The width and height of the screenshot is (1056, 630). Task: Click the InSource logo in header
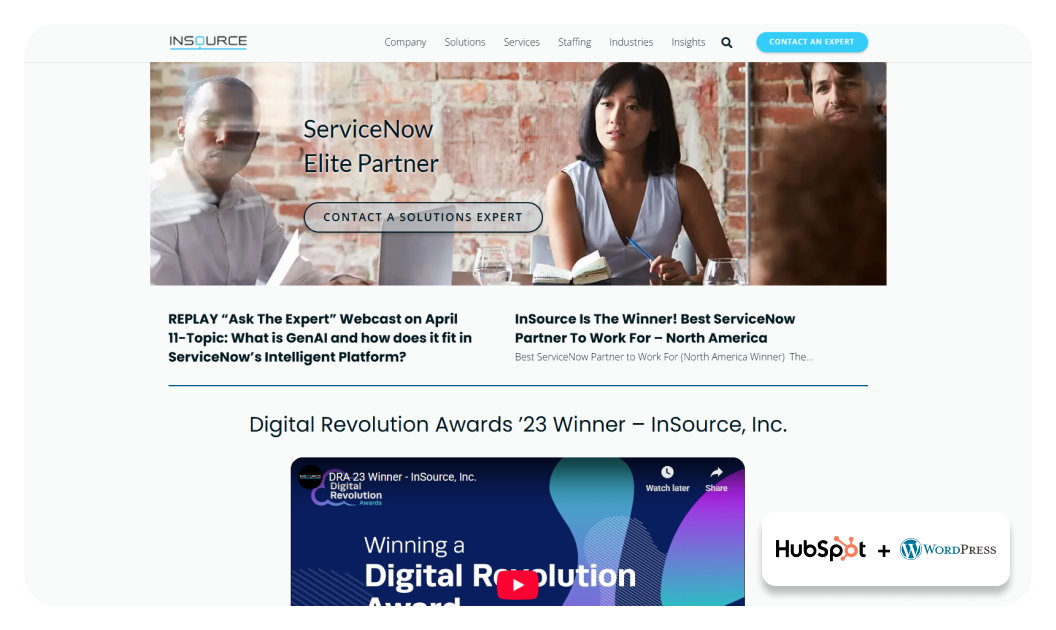click(208, 42)
